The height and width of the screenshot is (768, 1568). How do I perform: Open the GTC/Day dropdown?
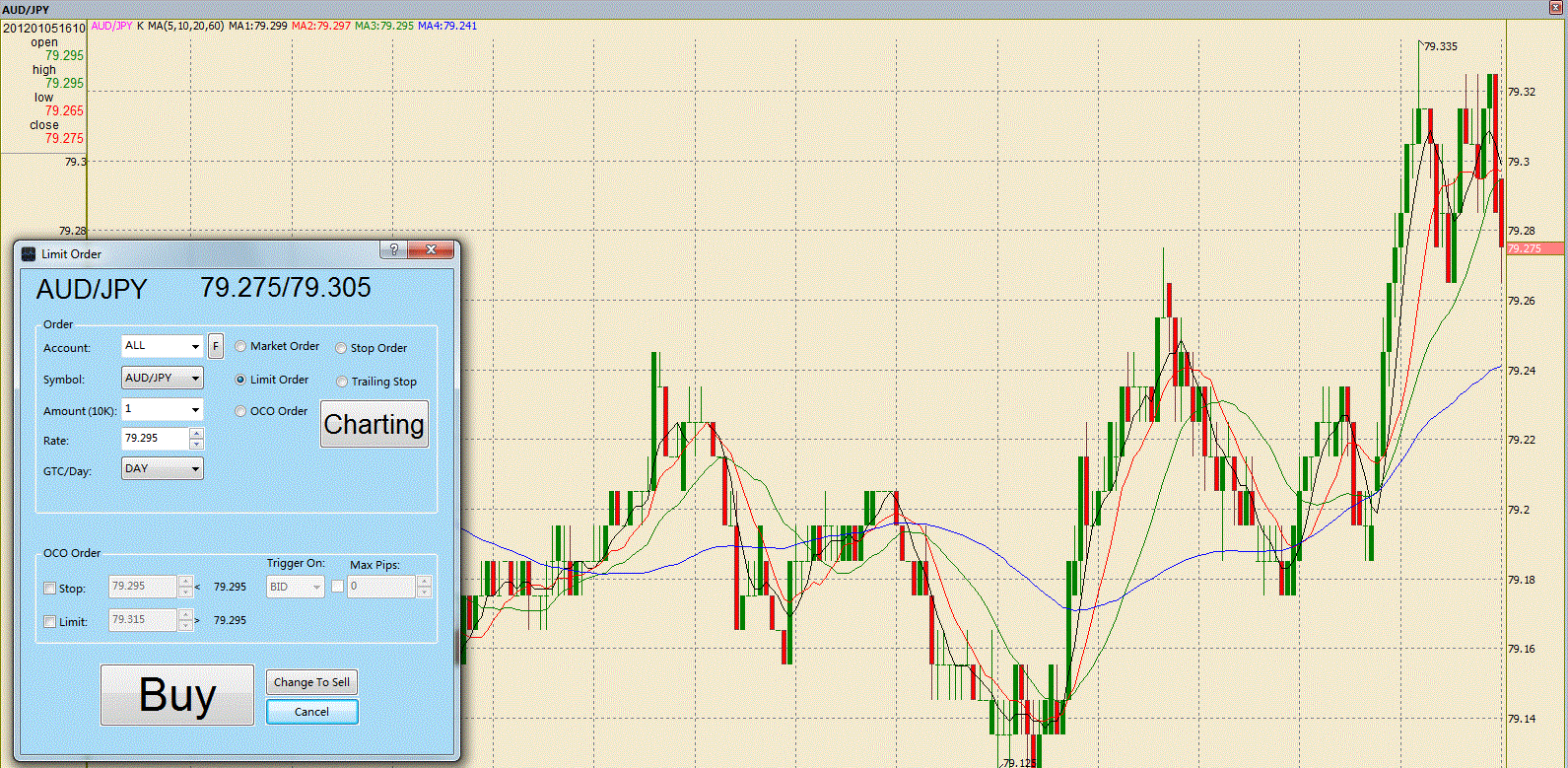195,469
